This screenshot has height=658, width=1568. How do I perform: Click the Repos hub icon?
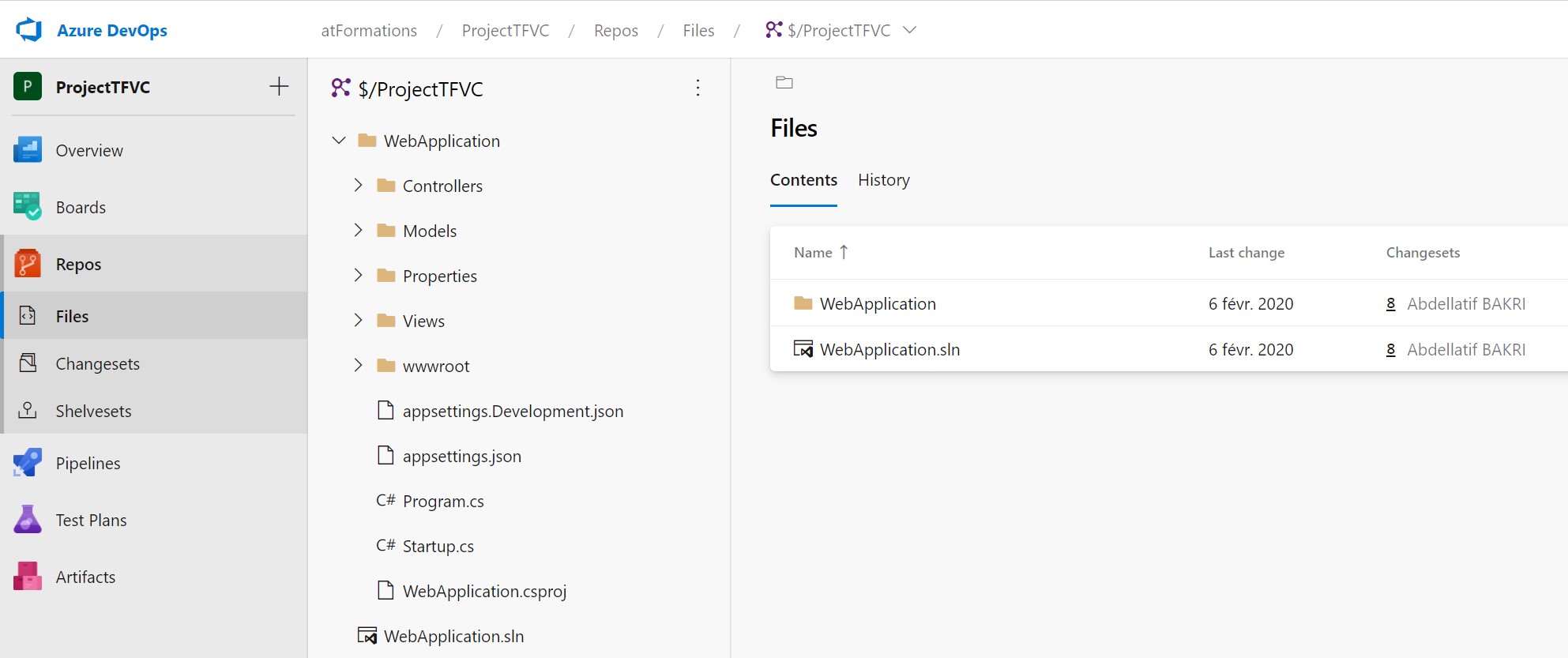tap(28, 264)
